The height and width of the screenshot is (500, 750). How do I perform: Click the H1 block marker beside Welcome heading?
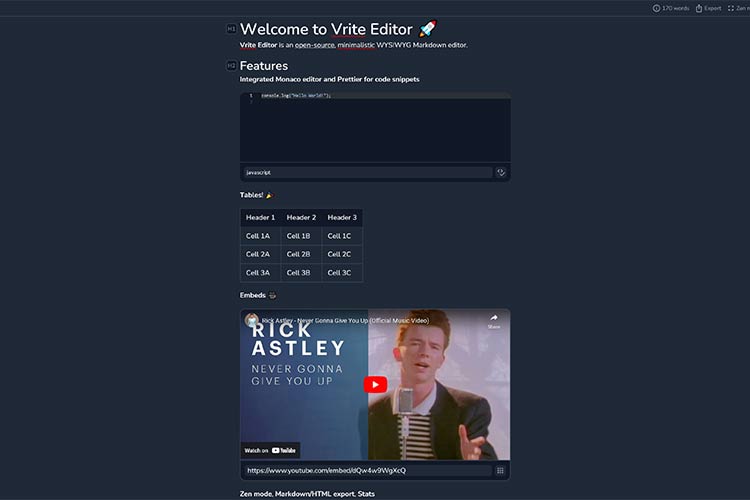pyautogui.click(x=231, y=29)
